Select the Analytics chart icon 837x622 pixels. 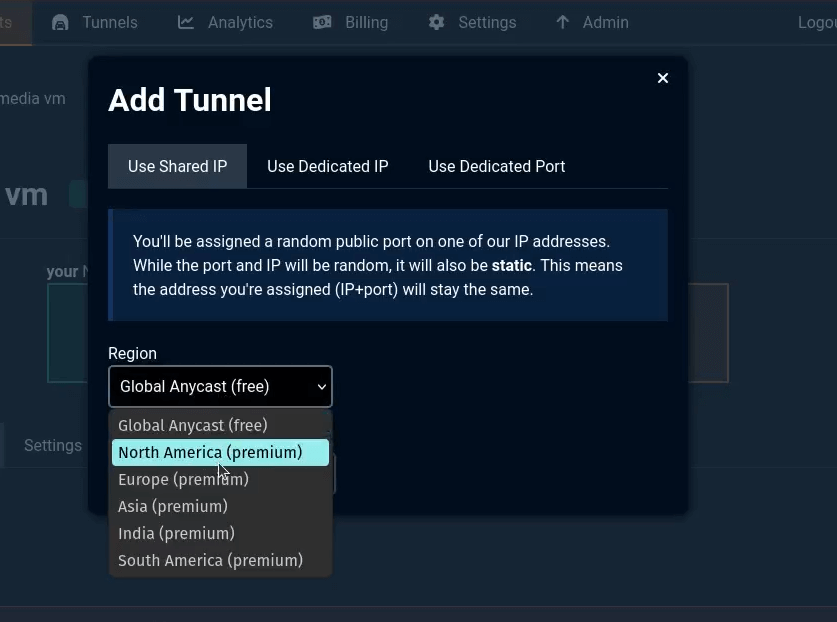tap(186, 21)
